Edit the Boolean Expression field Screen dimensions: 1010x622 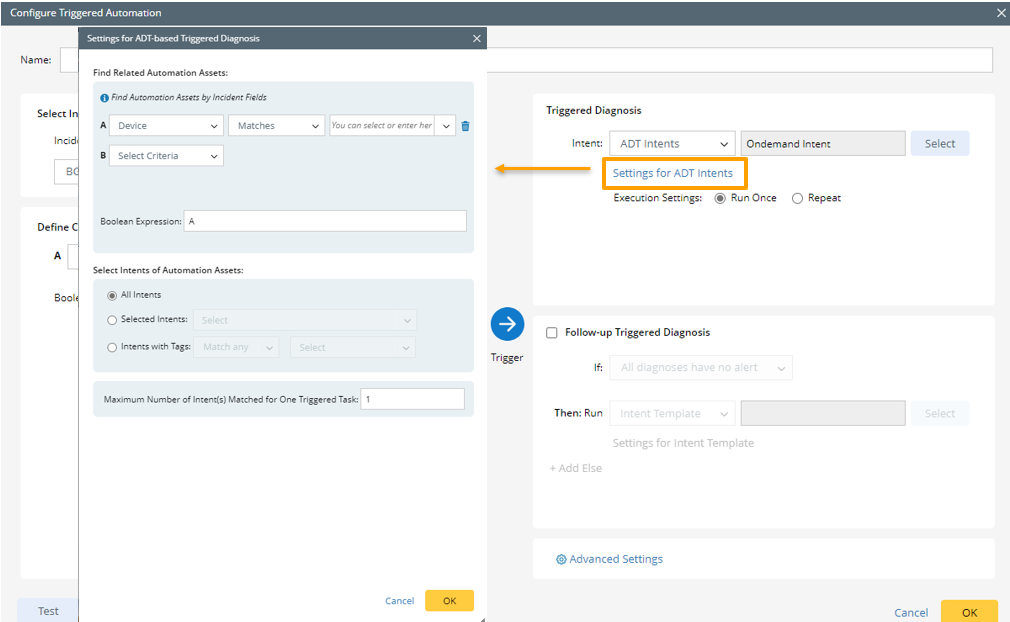click(x=324, y=221)
